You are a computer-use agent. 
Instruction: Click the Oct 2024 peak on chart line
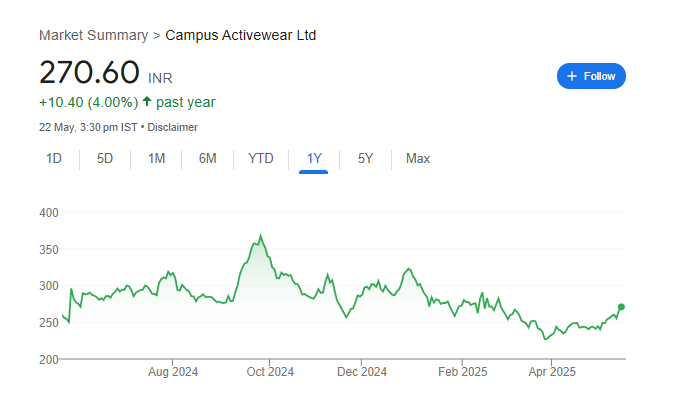[x=260, y=235]
